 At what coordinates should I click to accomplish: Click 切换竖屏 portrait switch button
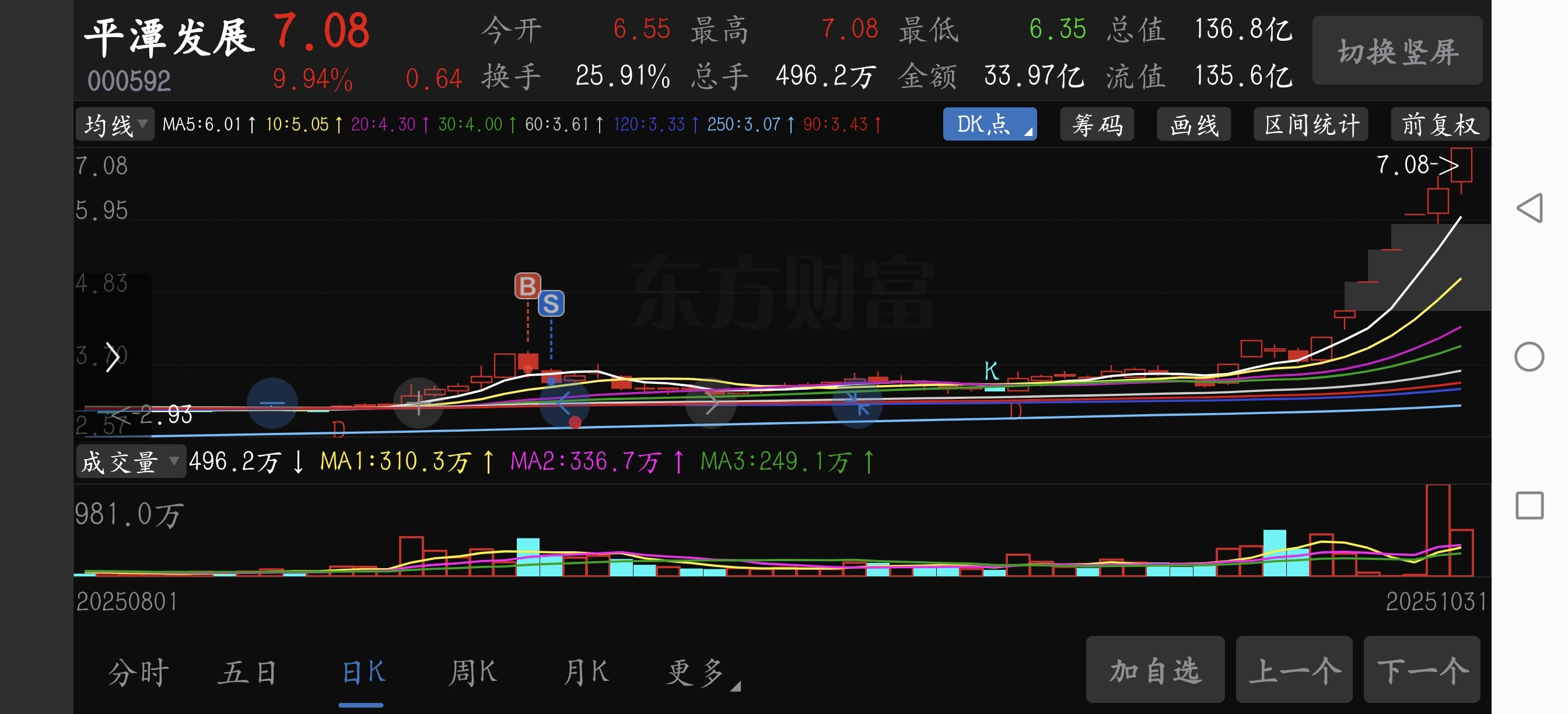pyautogui.click(x=1397, y=51)
